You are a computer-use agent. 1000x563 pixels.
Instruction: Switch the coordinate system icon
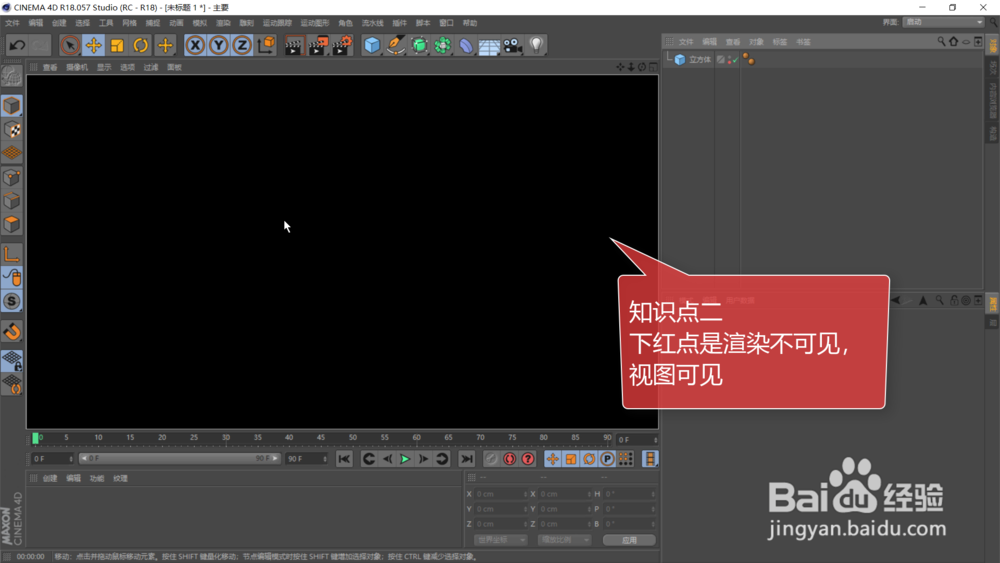pos(266,45)
